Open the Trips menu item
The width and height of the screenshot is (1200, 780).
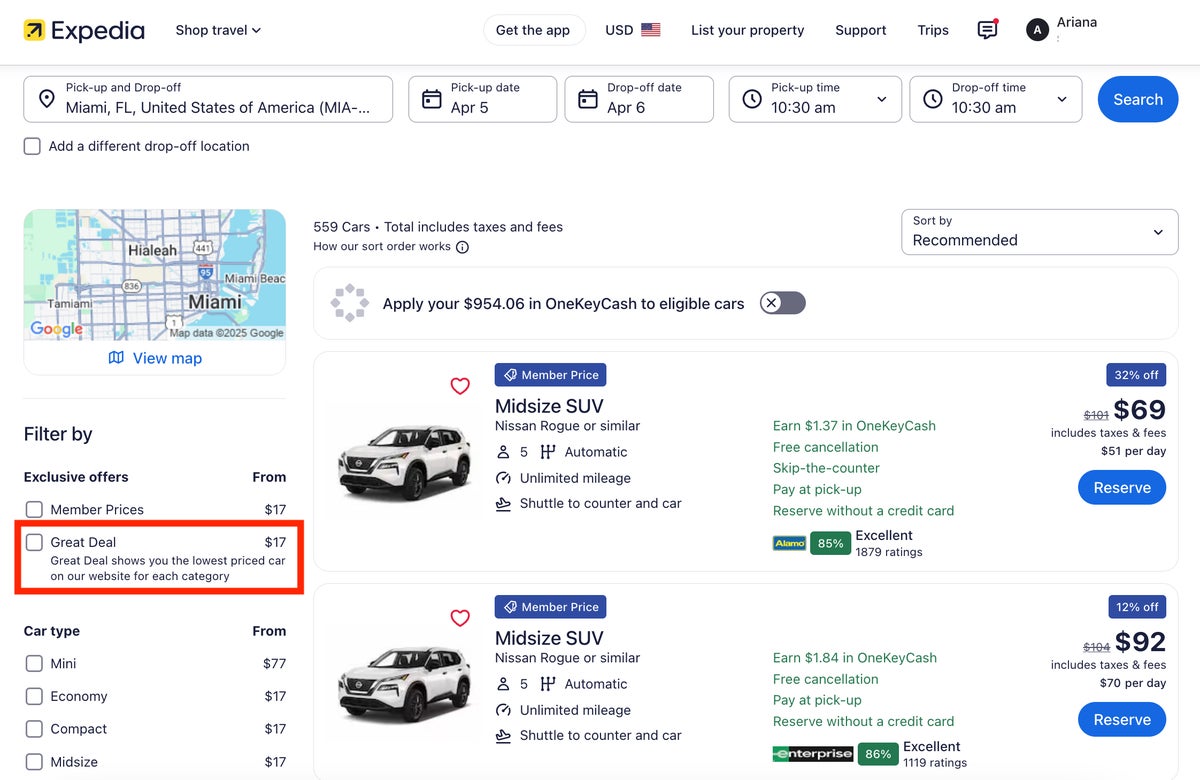click(x=933, y=30)
